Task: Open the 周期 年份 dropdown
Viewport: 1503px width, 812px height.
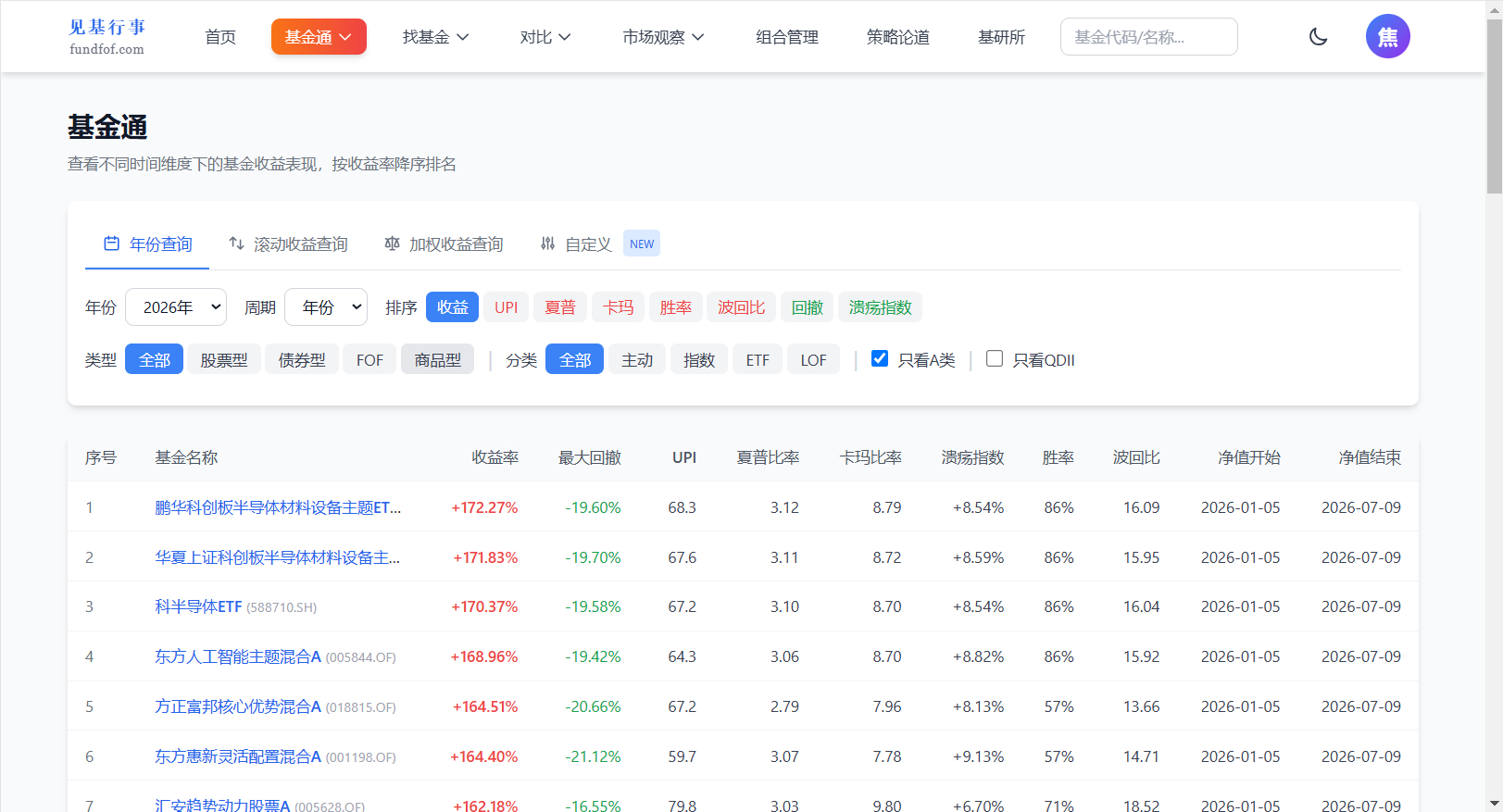Action: (325, 307)
